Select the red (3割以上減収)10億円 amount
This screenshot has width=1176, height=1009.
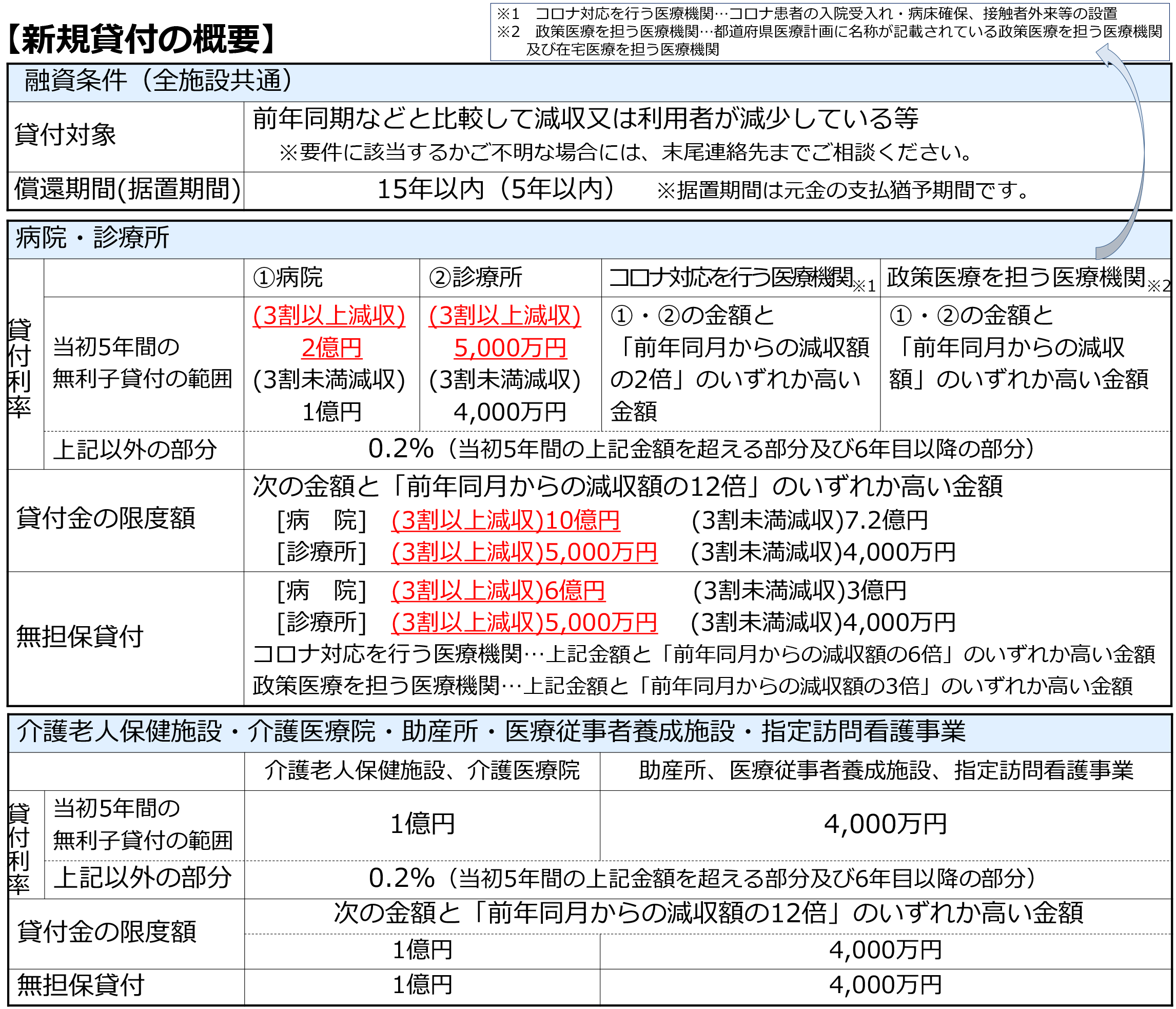[x=506, y=520]
